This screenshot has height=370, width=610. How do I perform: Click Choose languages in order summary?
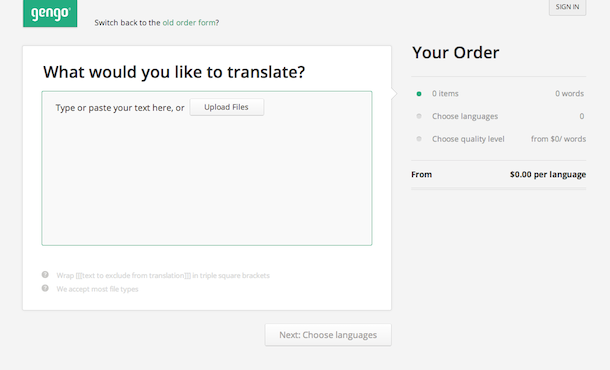pyautogui.click(x=465, y=116)
